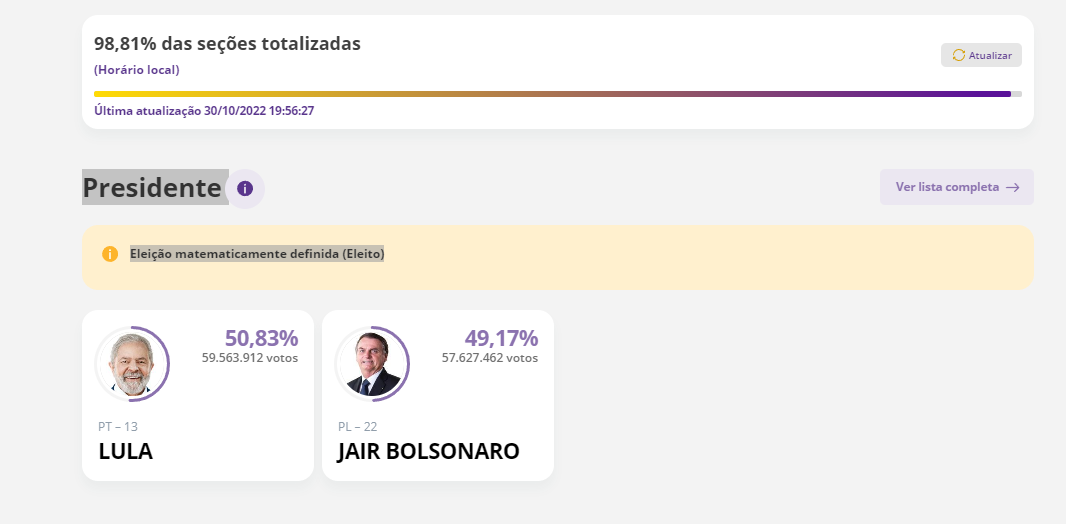The height and width of the screenshot is (524, 1066).
Task: Select Jair Bolsonaro's candidate photo
Action: (x=372, y=364)
